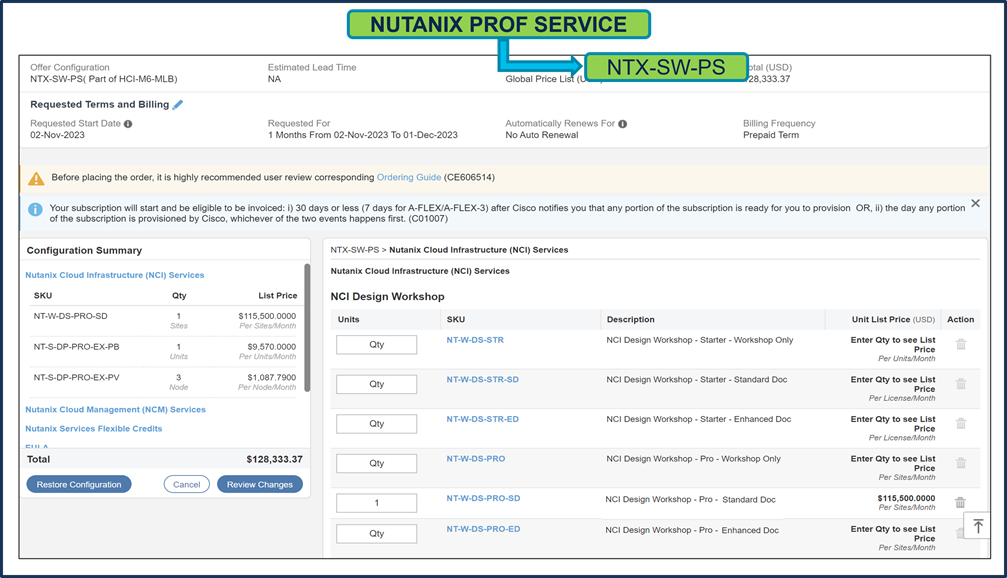The image size is (1007, 578).
Task: Click the Configuration Summary heading
Action: [x=84, y=250]
